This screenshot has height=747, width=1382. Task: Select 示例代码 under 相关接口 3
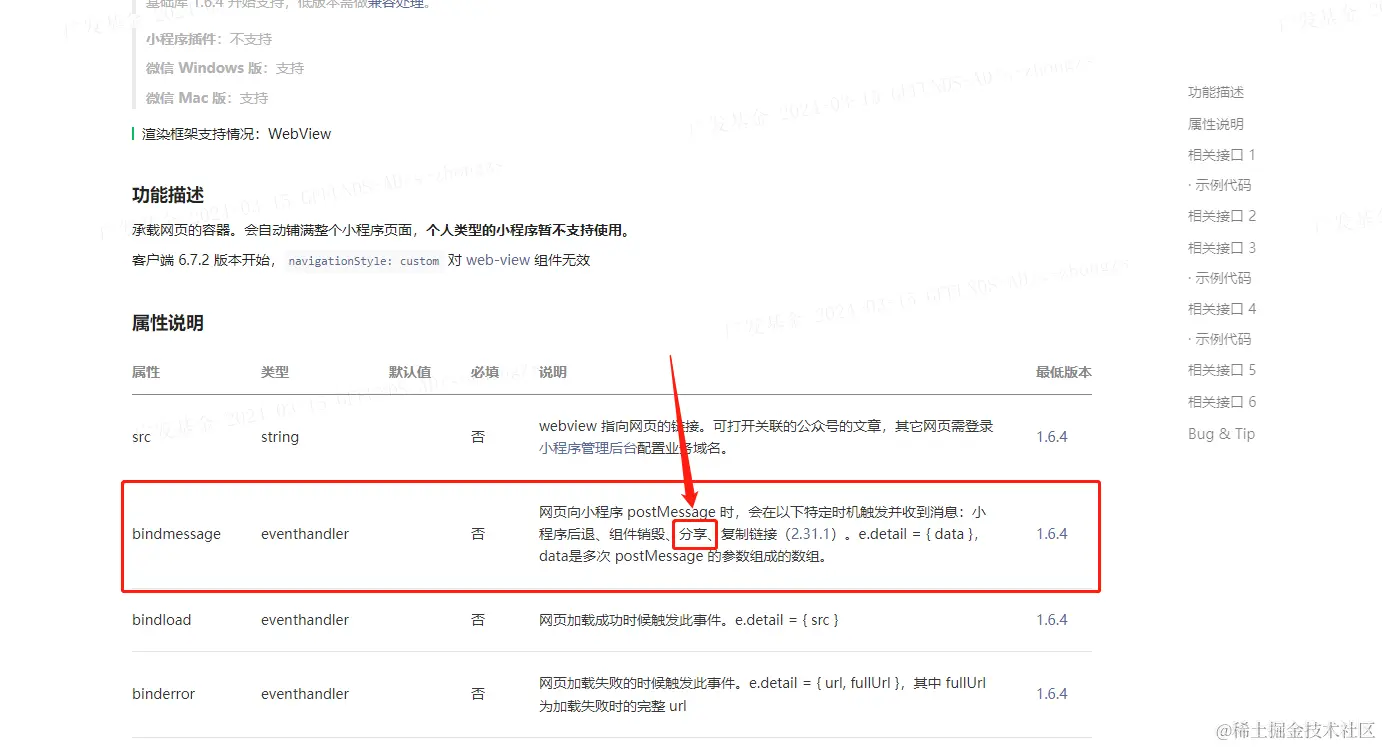[1222, 277]
